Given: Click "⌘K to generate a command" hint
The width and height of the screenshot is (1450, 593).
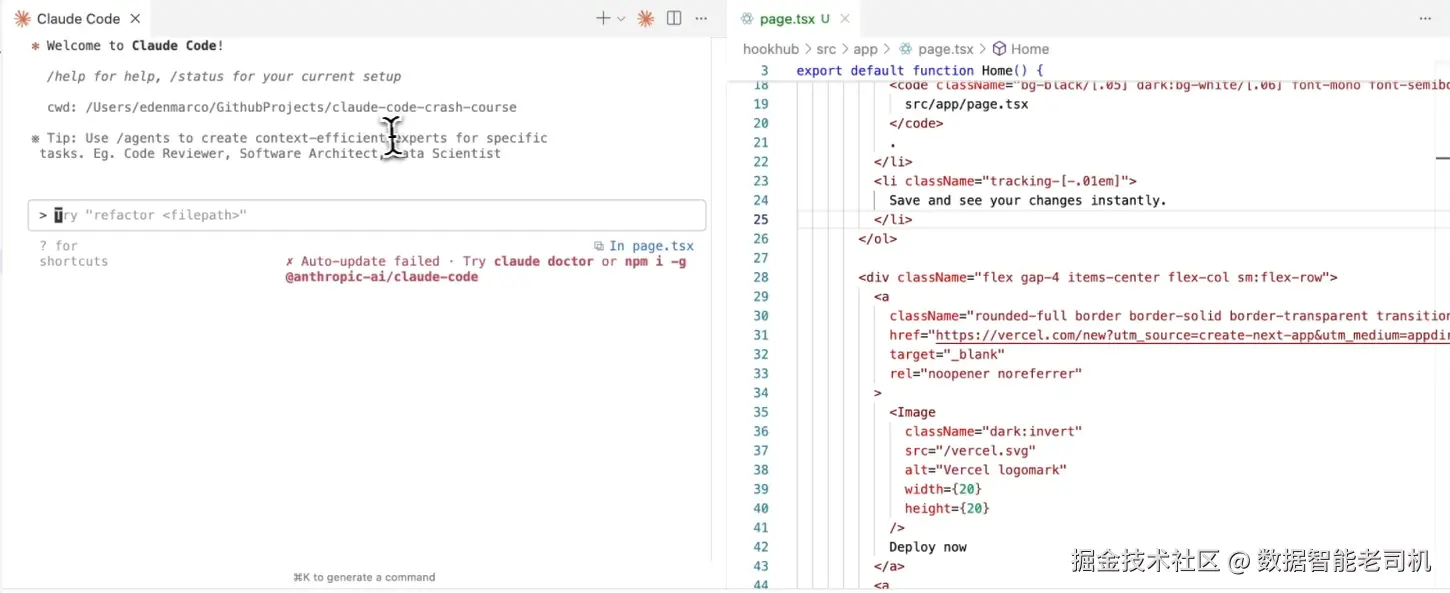Looking at the screenshot, I should click(x=364, y=577).
